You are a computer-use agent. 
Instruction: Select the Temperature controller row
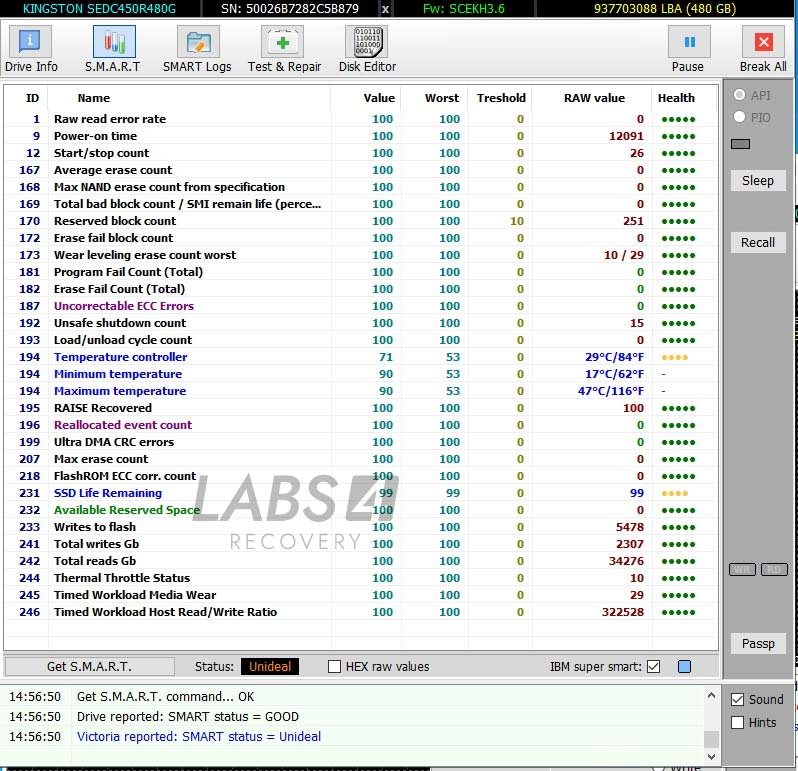point(361,357)
